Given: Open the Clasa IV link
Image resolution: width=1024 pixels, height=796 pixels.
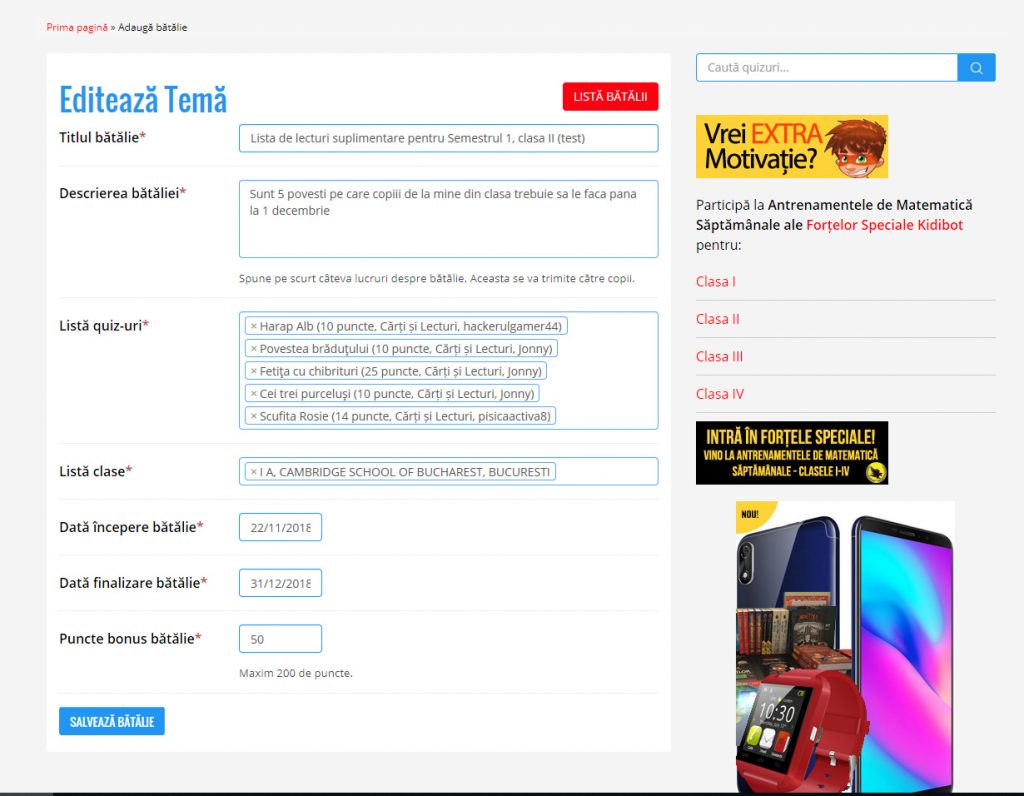Looking at the screenshot, I should pyautogui.click(x=720, y=394).
